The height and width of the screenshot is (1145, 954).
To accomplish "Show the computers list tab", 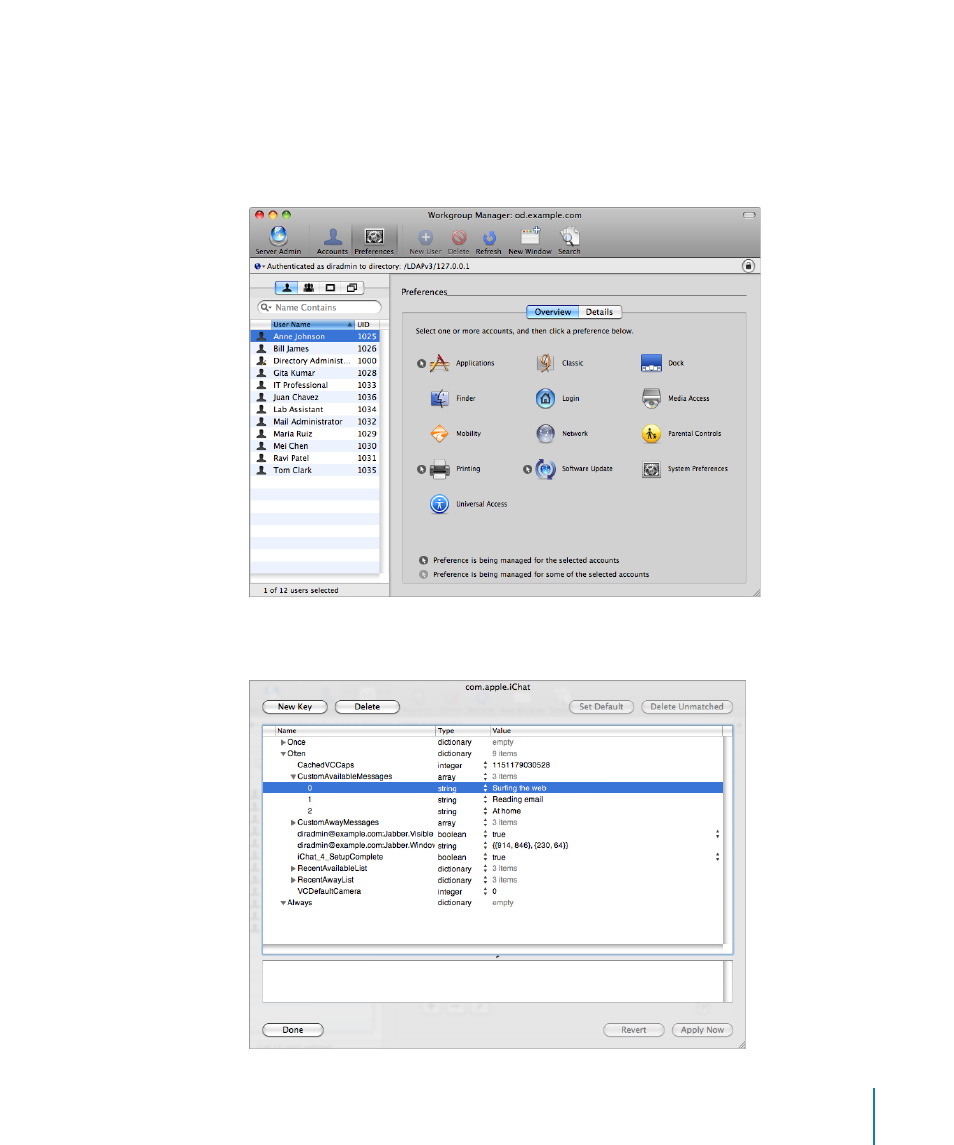I will click(x=330, y=288).
